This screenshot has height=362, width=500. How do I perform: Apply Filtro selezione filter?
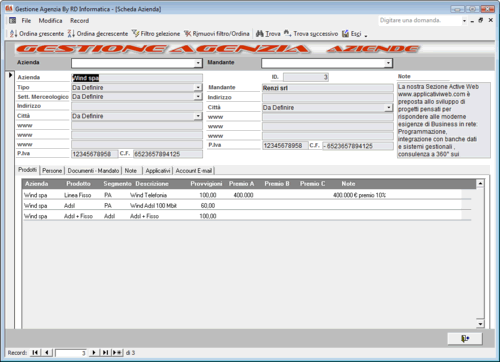[156, 34]
